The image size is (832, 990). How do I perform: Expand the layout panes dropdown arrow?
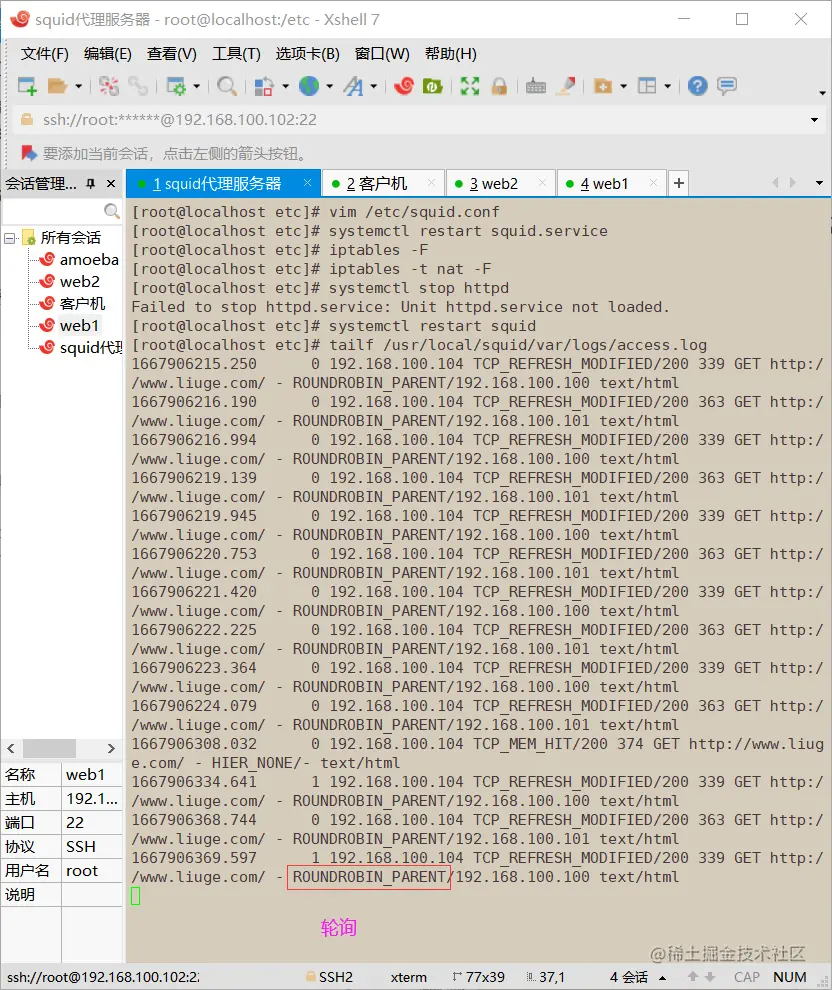(667, 86)
